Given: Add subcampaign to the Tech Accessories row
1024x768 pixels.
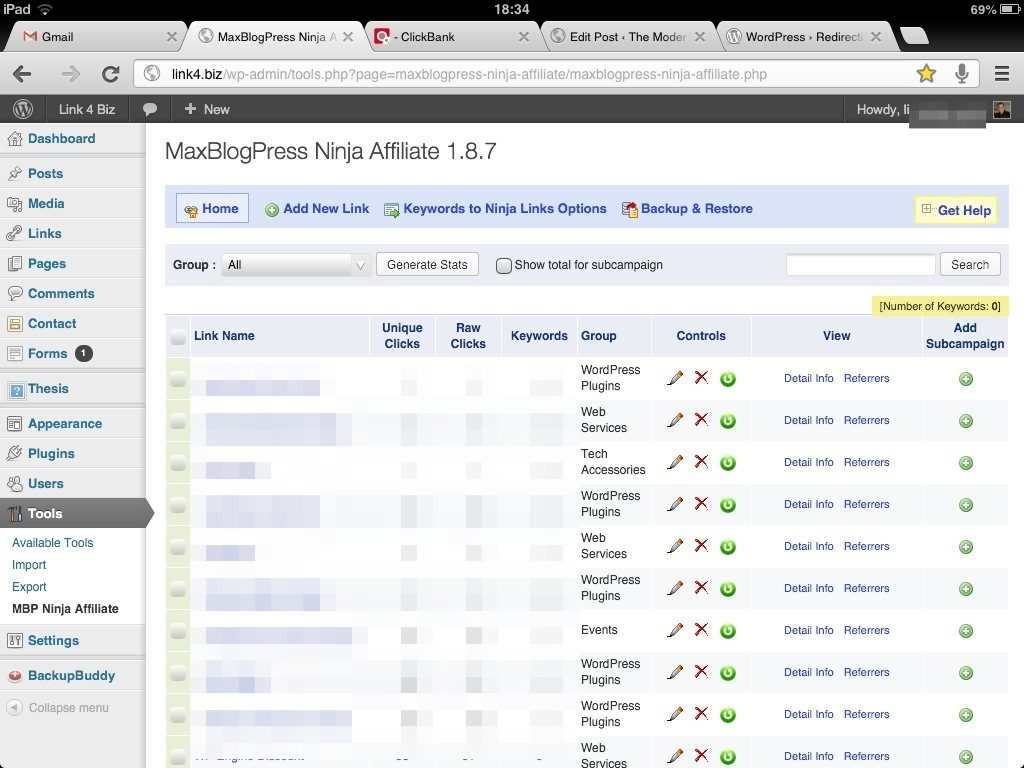Looking at the screenshot, I should click(x=966, y=463).
